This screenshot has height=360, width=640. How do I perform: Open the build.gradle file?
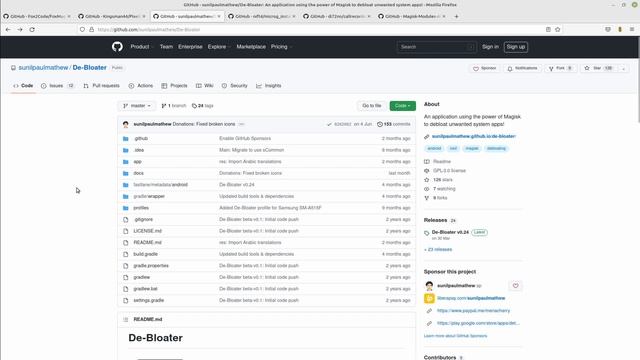click(145, 254)
